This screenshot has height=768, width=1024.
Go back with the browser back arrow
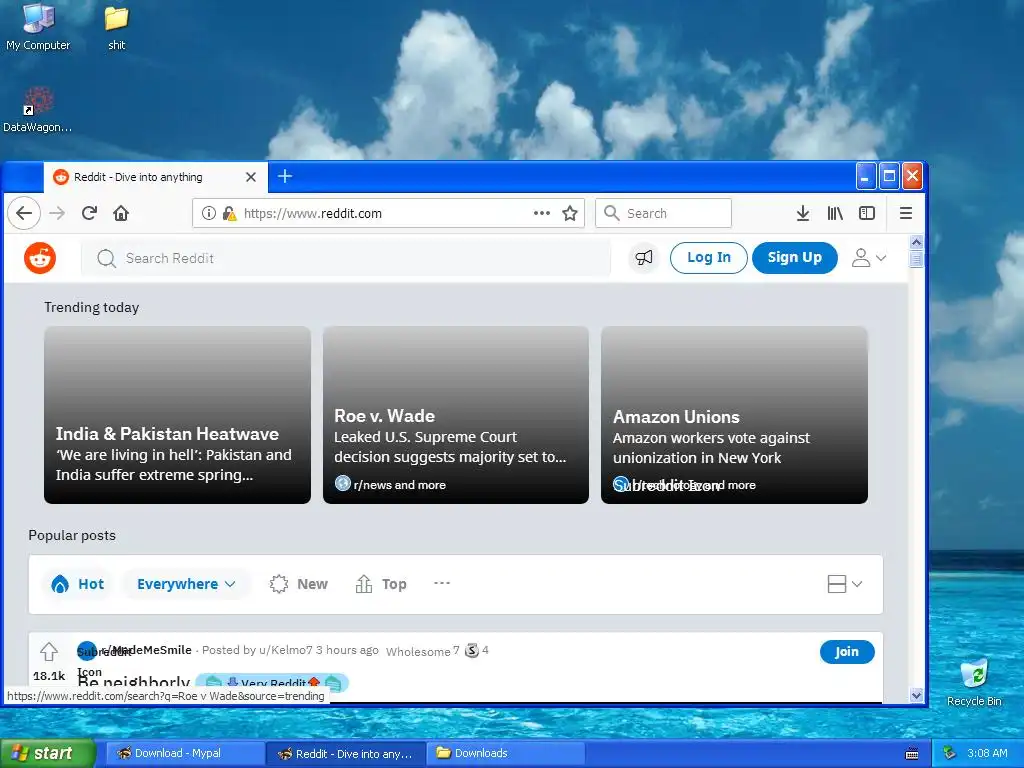pyautogui.click(x=24, y=213)
